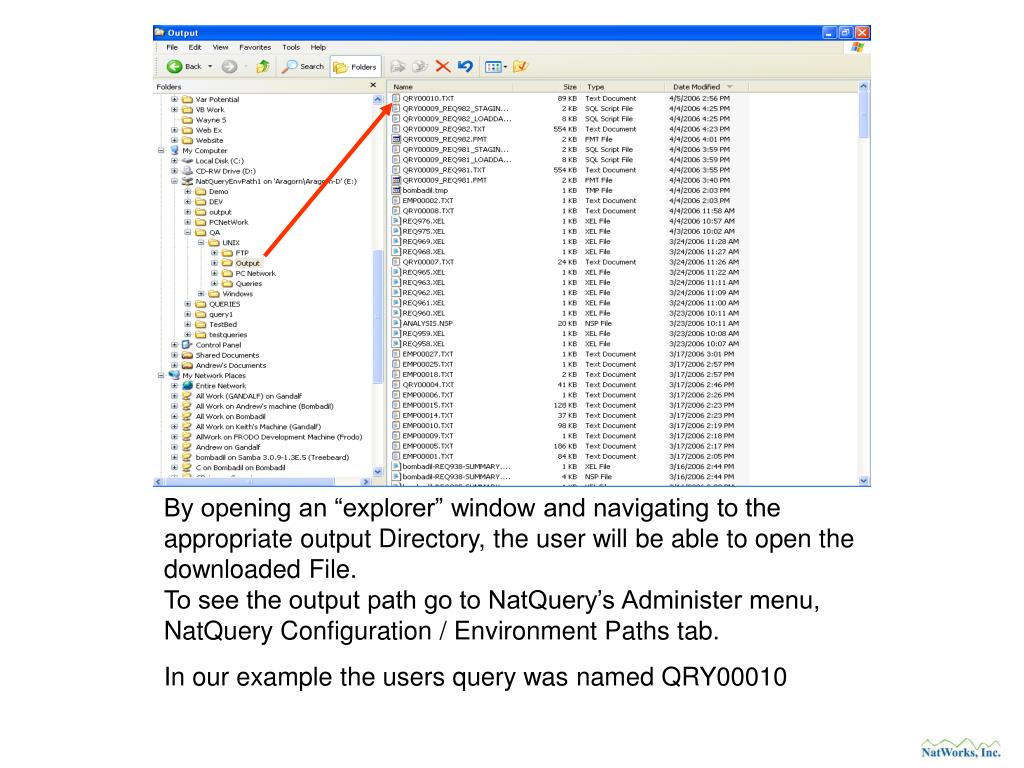Select the file QRY00010.TXT
Viewport: 1024px width, 768px height.
tap(428, 99)
